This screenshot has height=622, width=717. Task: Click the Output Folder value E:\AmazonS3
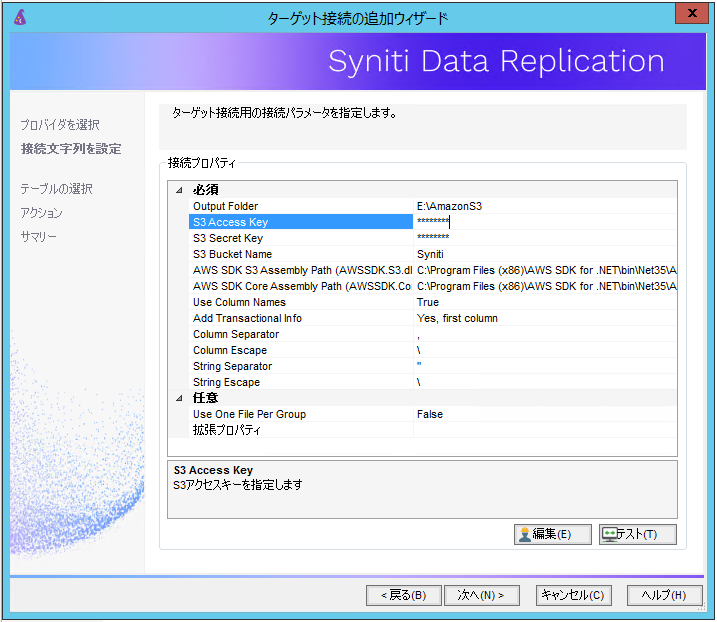[x=545, y=206]
